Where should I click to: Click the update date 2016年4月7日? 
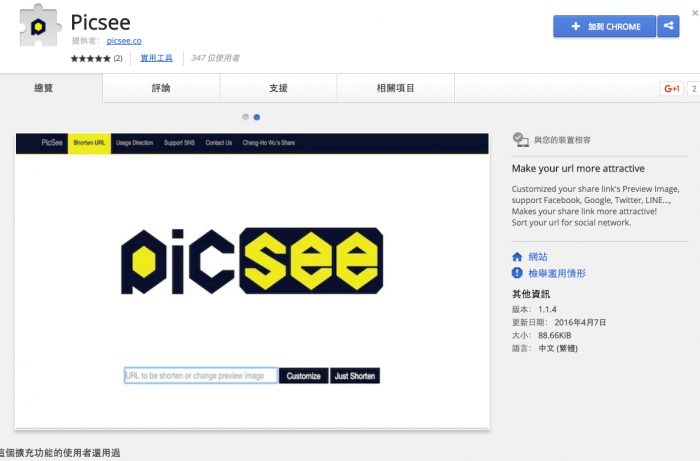click(x=580, y=322)
